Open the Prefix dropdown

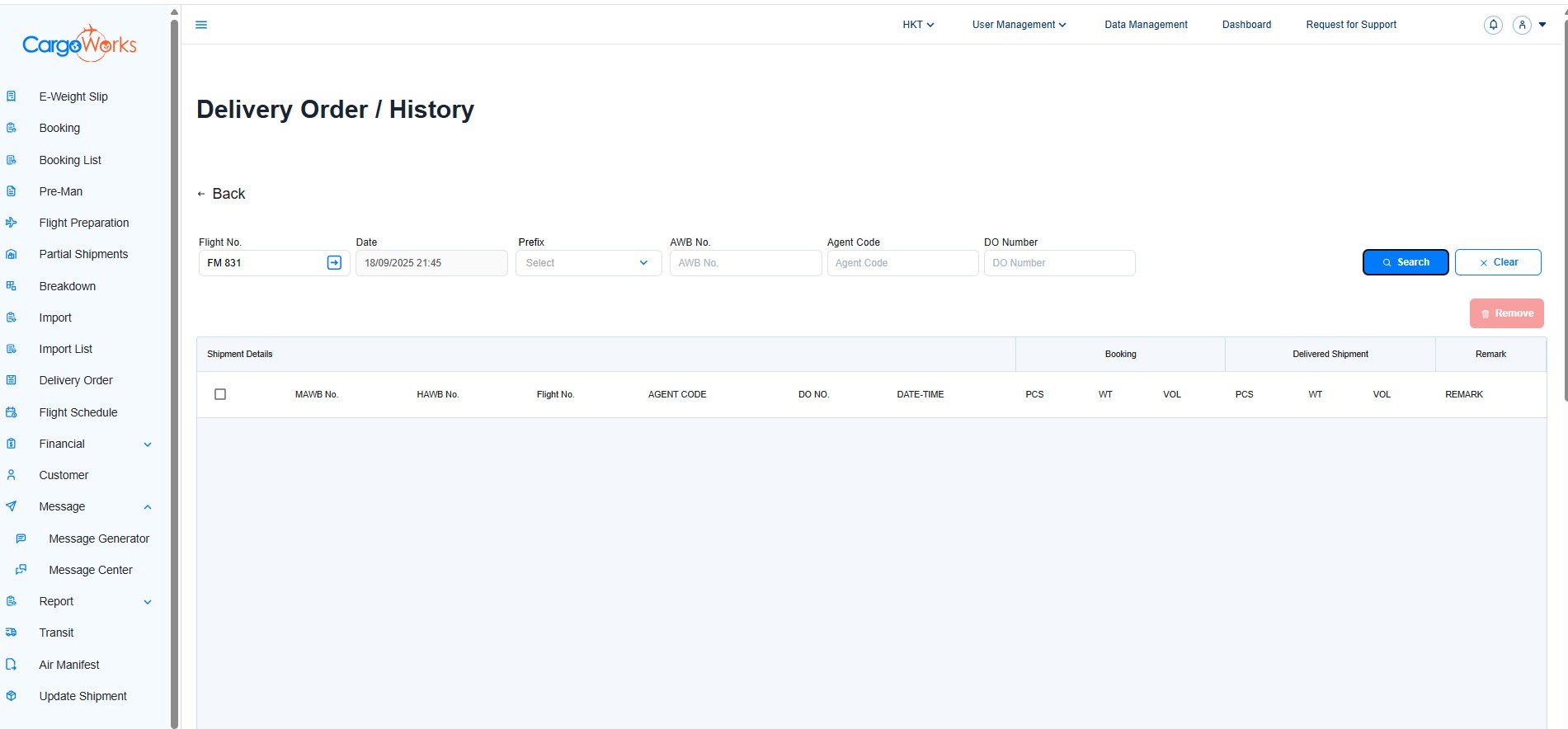click(x=588, y=263)
